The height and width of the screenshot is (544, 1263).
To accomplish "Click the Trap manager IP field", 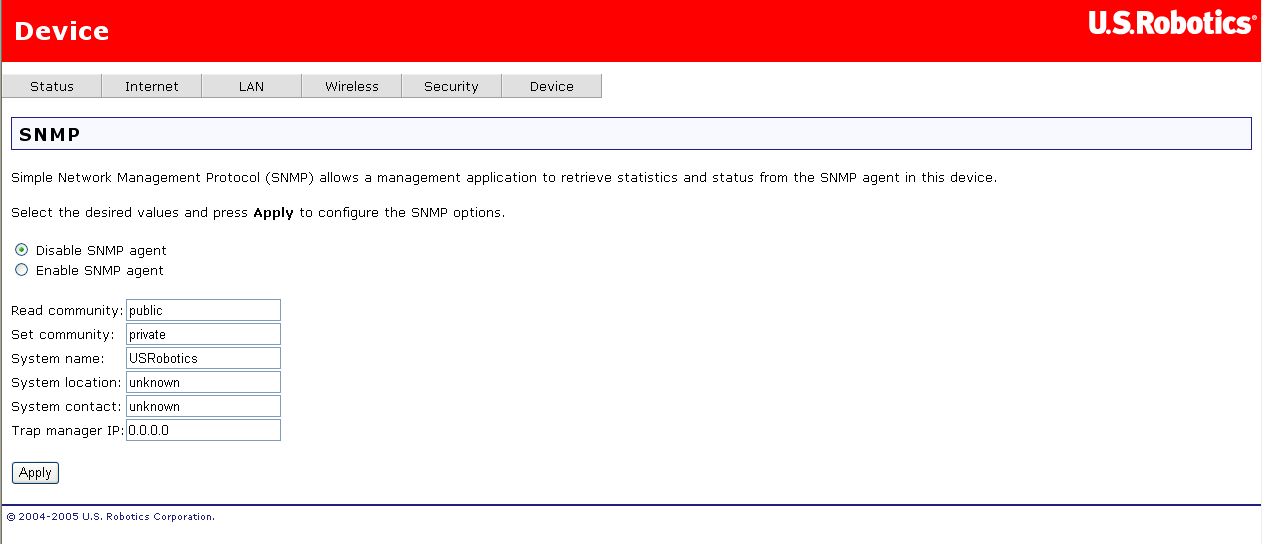I will click(x=203, y=430).
